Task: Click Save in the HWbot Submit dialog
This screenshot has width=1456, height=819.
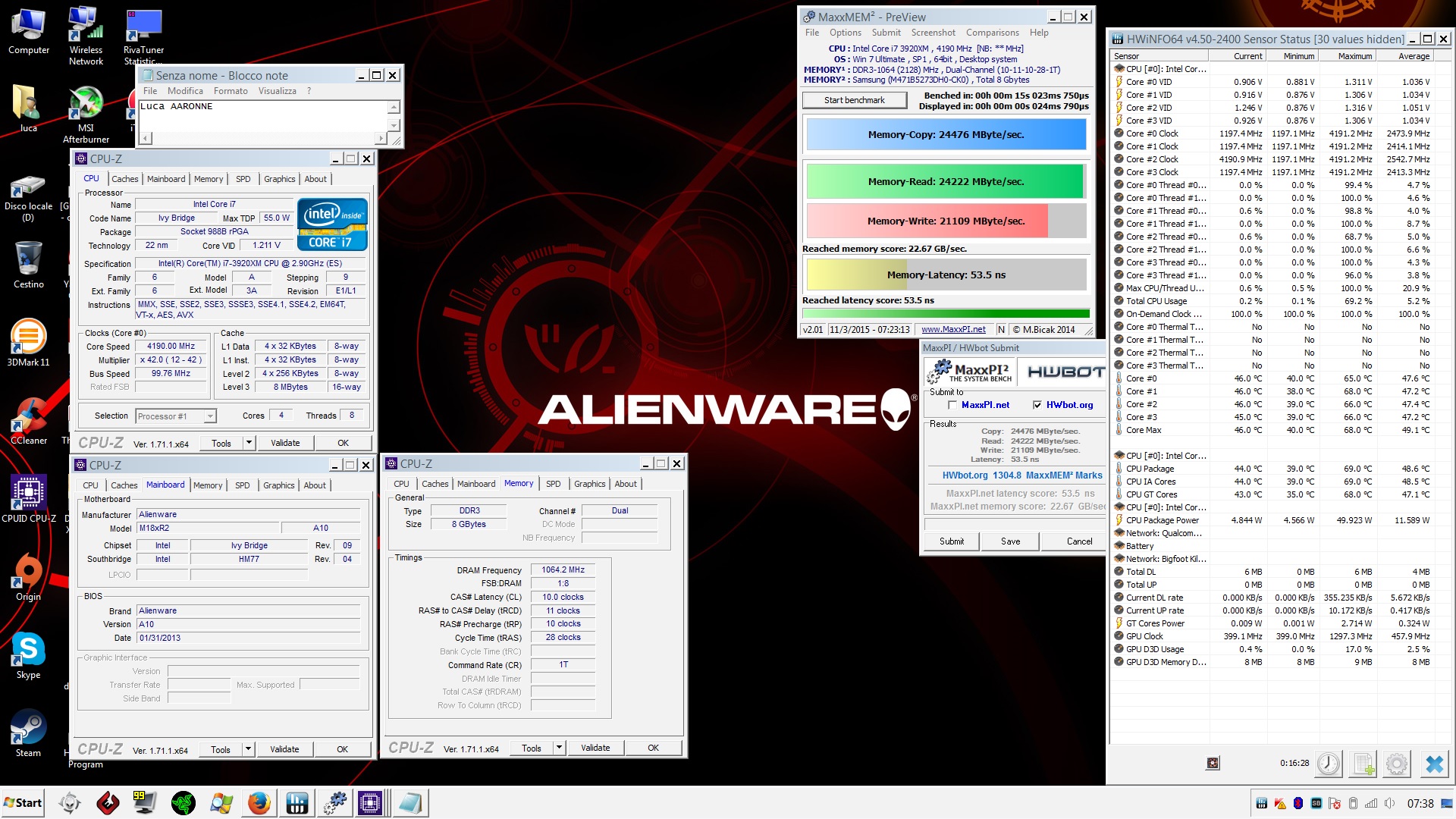Action: 1010,541
